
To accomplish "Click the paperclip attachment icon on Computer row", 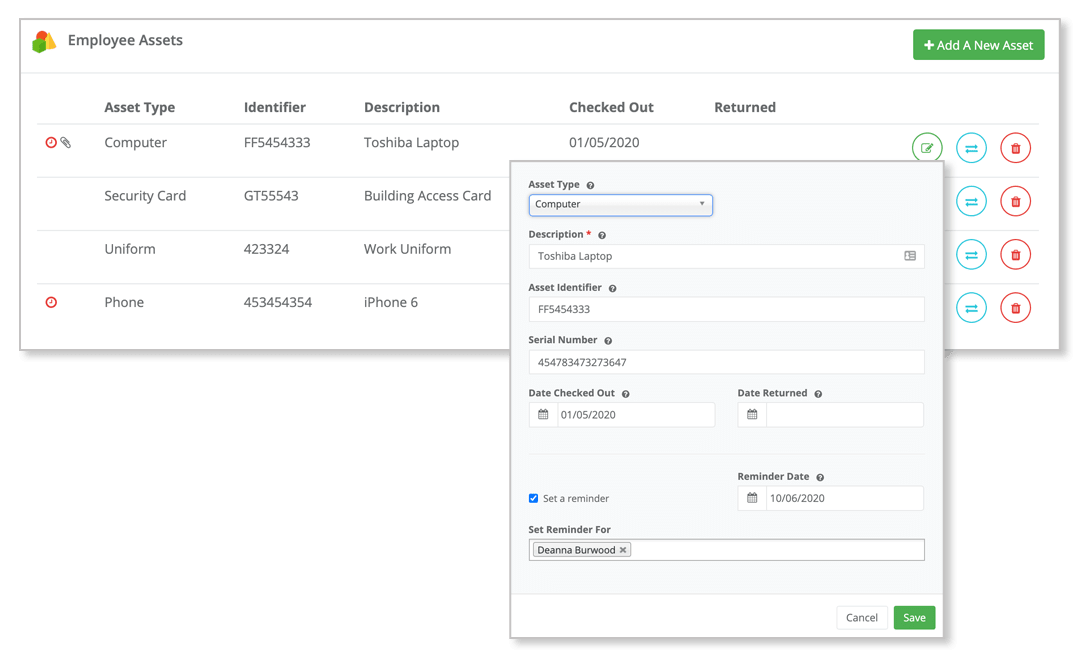I will tap(66, 143).
